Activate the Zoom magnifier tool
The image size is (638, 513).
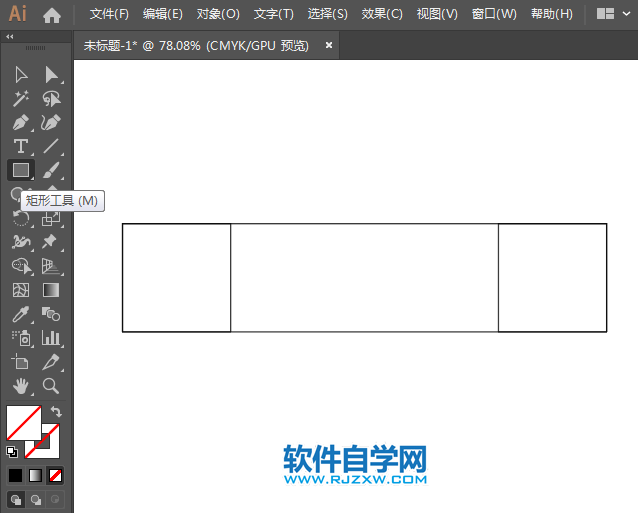(51, 386)
